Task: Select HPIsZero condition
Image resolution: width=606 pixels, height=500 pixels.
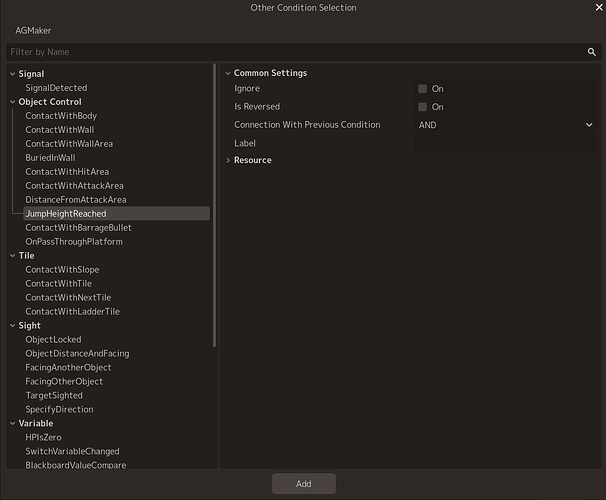Action: [43, 437]
